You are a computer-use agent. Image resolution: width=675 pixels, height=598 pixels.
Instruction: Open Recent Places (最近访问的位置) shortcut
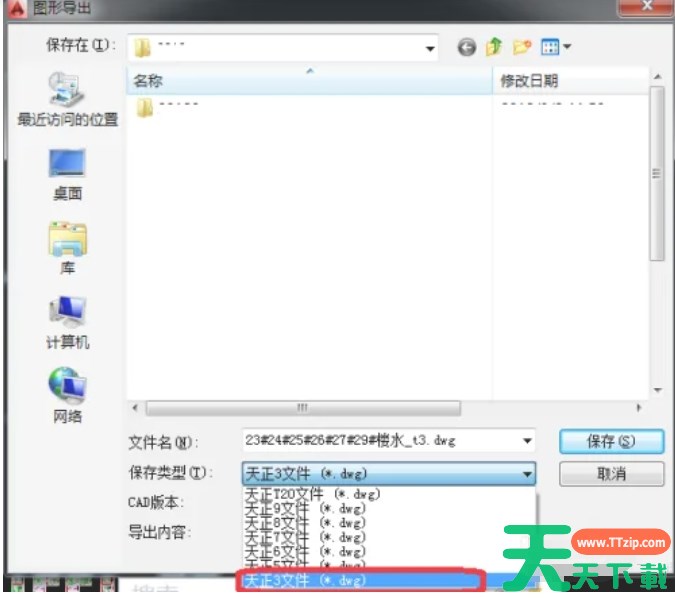pyautogui.click(x=68, y=99)
